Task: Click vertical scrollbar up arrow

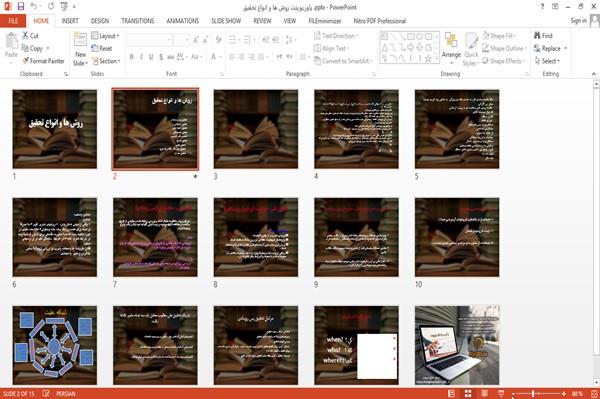Action: (x=596, y=84)
